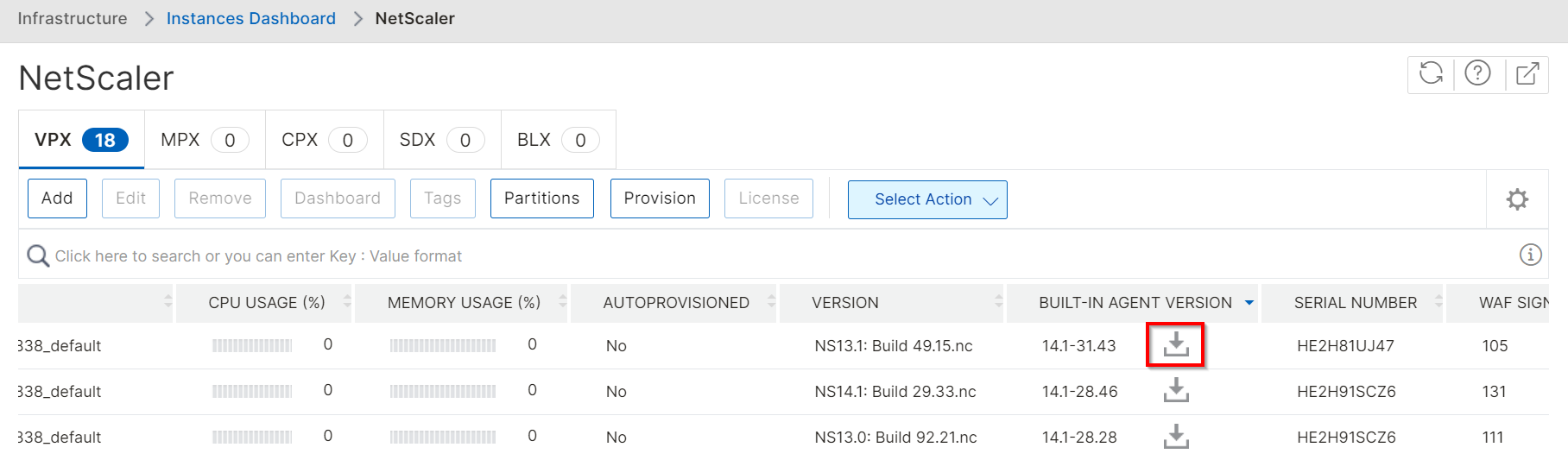Sort by Memory Usage column arrows
This screenshot has height=460, width=1568.
click(x=563, y=301)
